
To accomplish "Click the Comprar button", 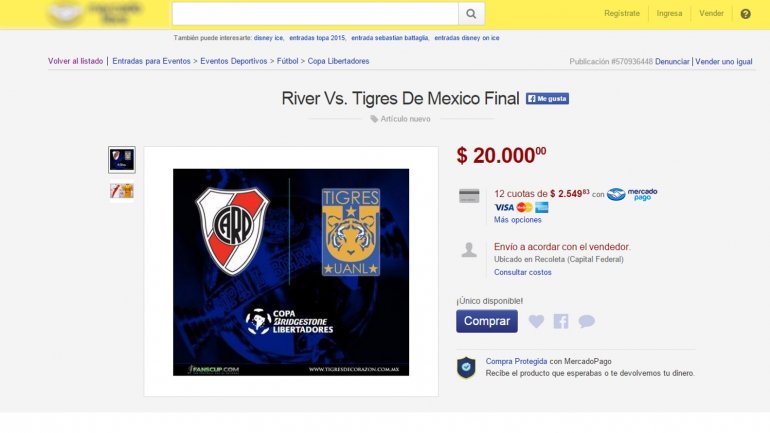I will tap(487, 321).
